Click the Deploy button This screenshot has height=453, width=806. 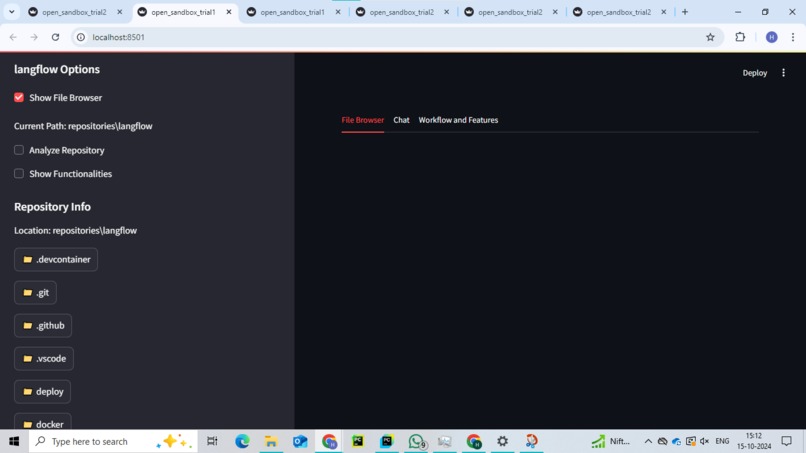coord(755,73)
